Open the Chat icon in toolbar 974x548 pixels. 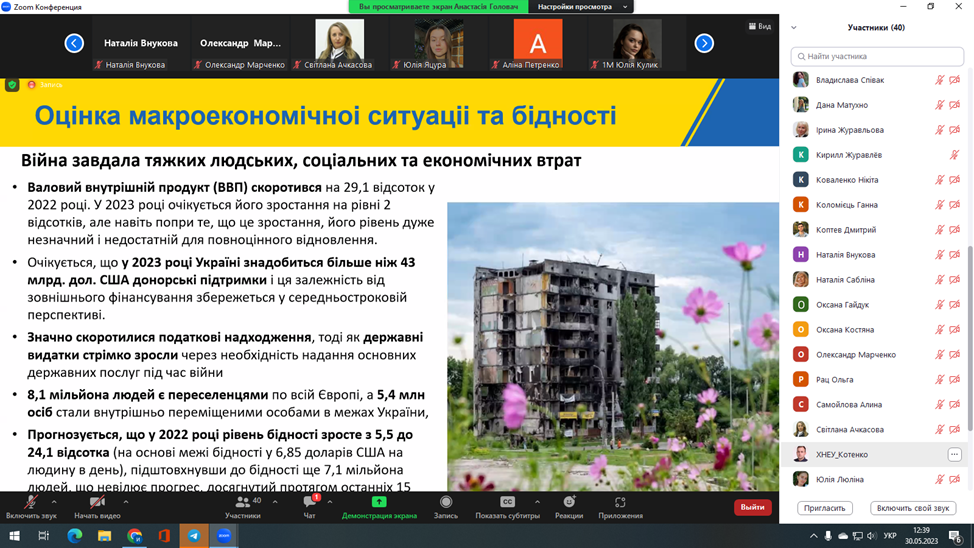click(x=309, y=502)
